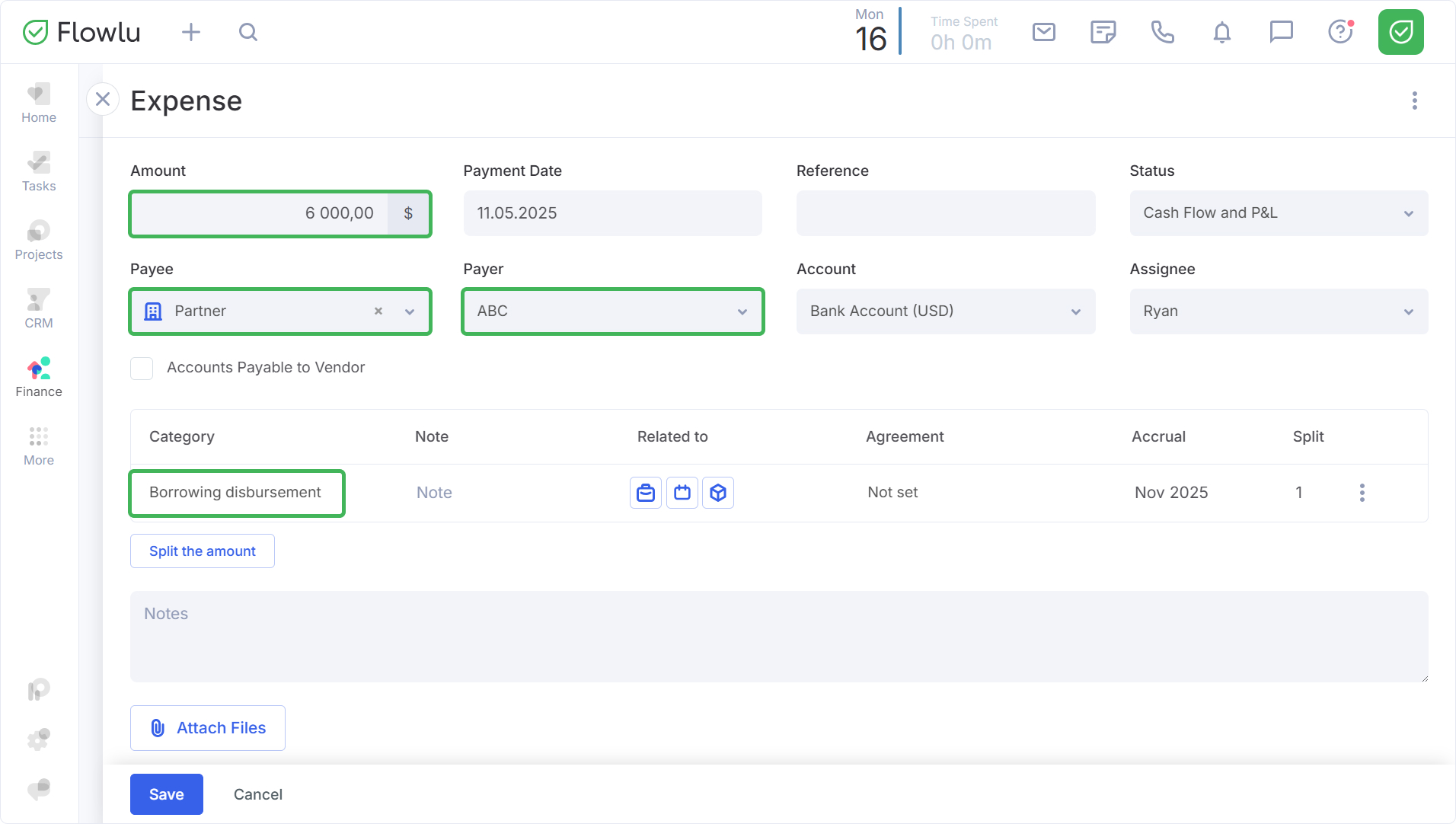1456x824 pixels.
Task: Click the search magnifier icon
Action: [247, 32]
